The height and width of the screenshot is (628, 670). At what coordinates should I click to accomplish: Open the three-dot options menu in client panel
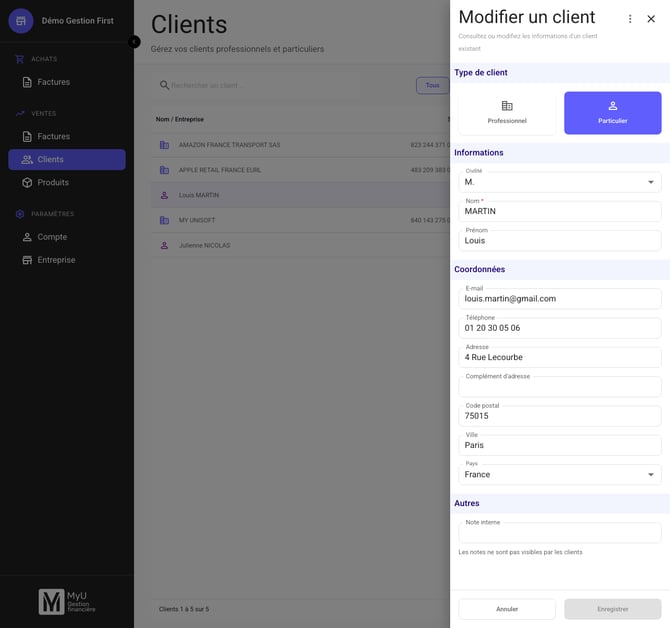[630, 19]
